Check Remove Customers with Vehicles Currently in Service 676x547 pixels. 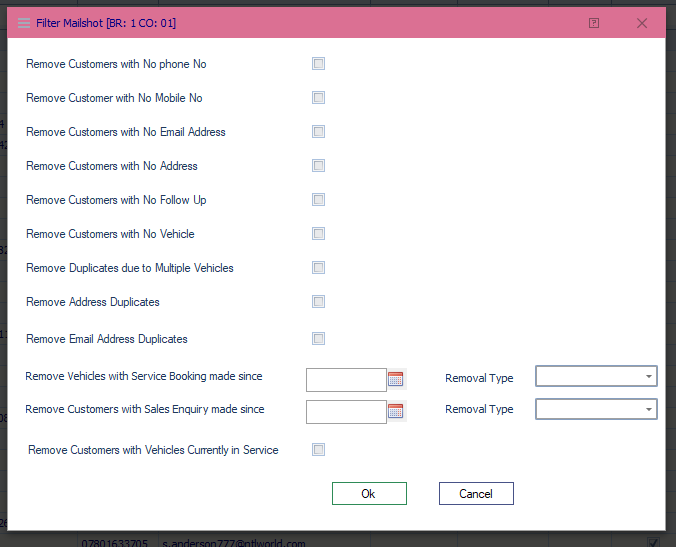pos(318,450)
